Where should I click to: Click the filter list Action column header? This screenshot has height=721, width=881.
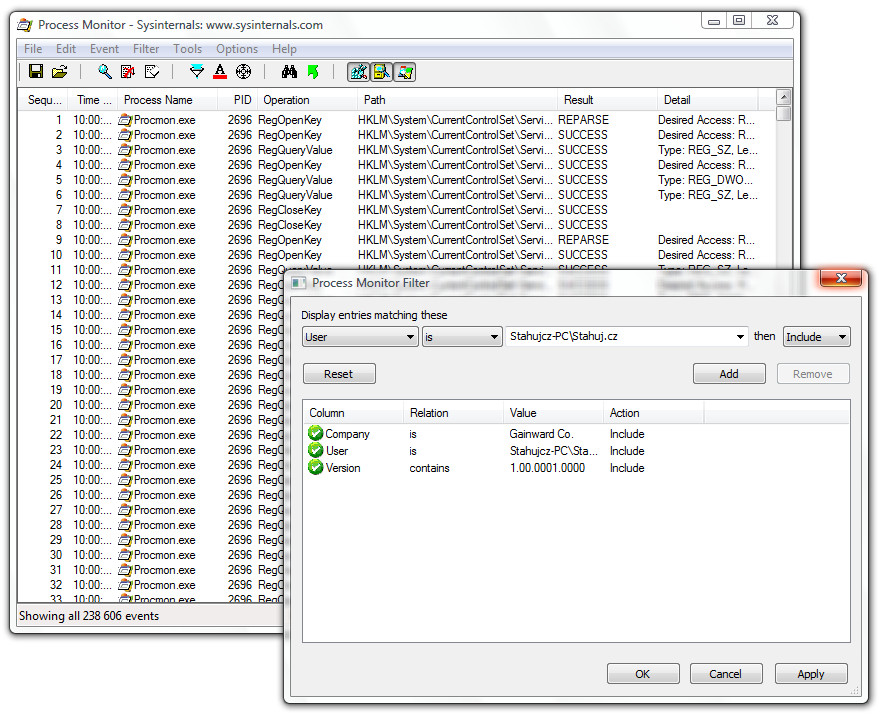click(654, 413)
